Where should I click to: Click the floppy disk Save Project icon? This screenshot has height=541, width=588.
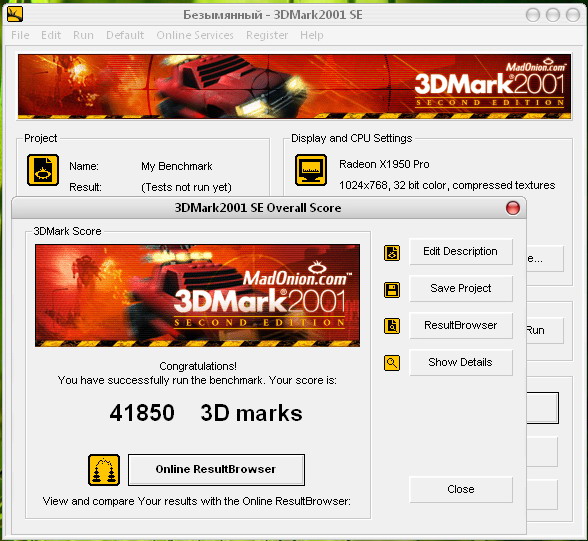coord(392,290)
